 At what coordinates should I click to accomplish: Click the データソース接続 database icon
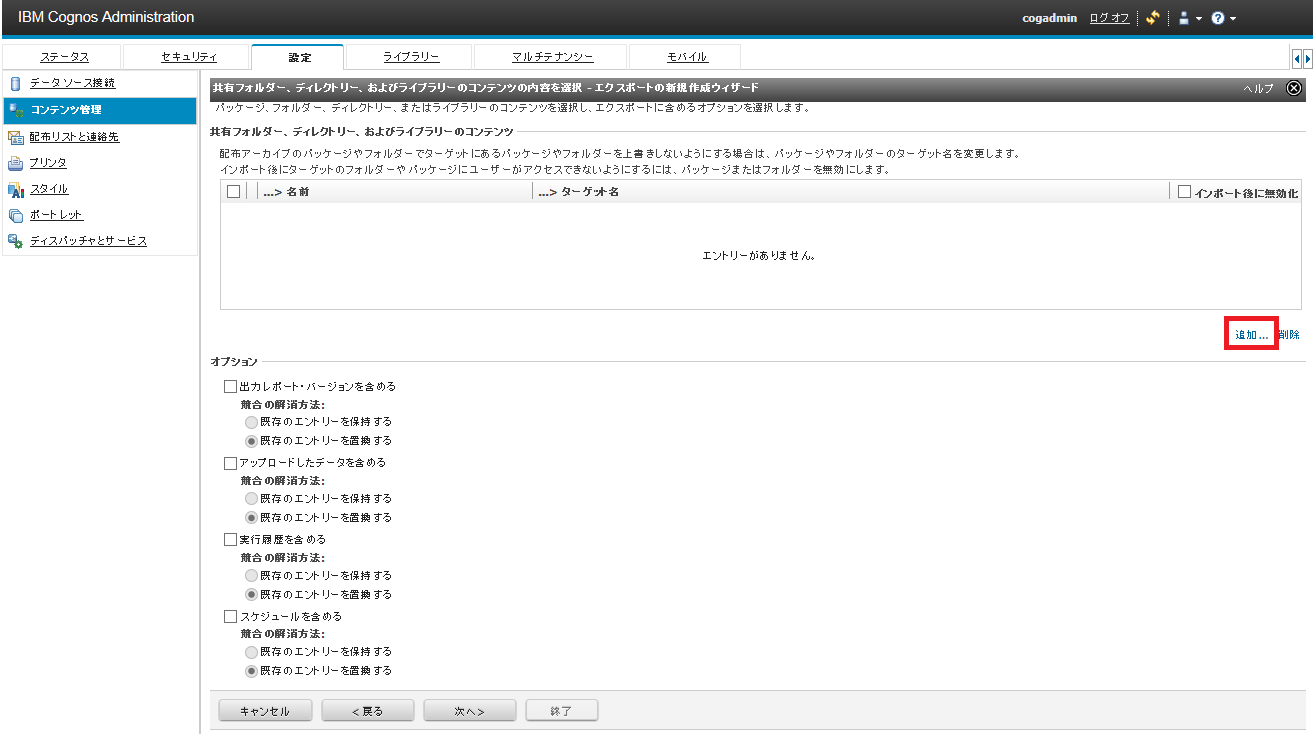15,83
